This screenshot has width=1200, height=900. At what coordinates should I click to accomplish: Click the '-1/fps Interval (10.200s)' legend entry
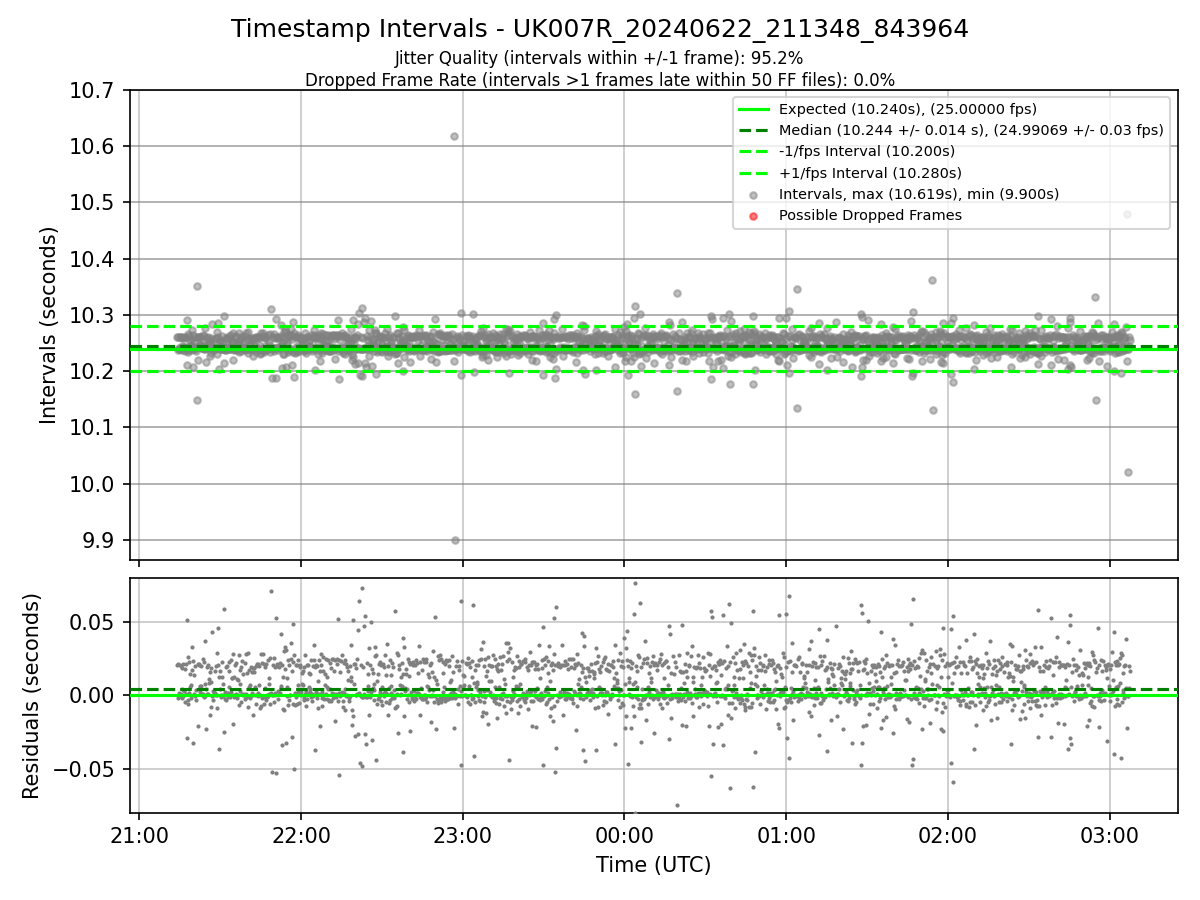867,151
